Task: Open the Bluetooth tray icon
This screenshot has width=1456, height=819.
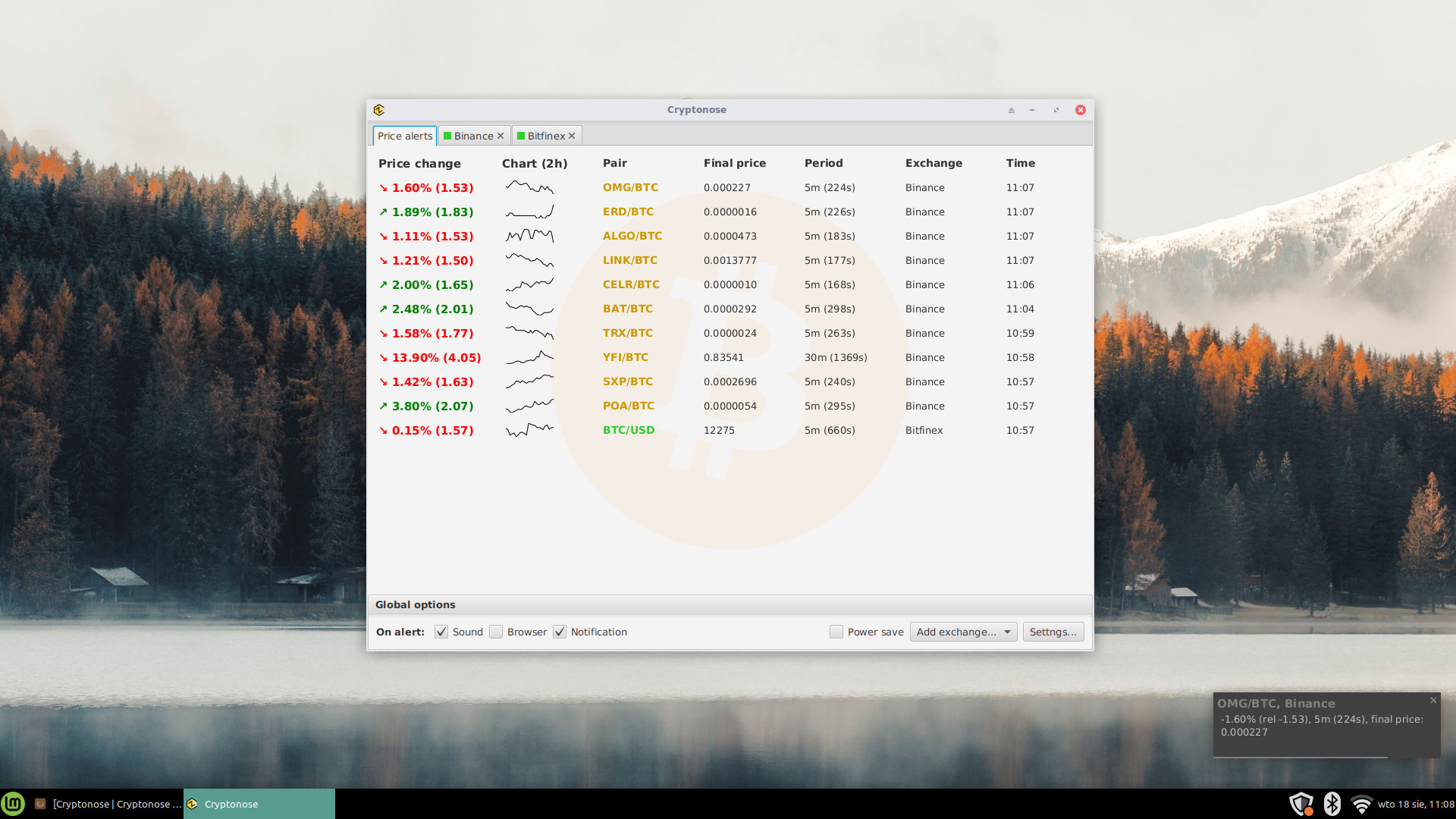Action: click(x=1332, y=804)
